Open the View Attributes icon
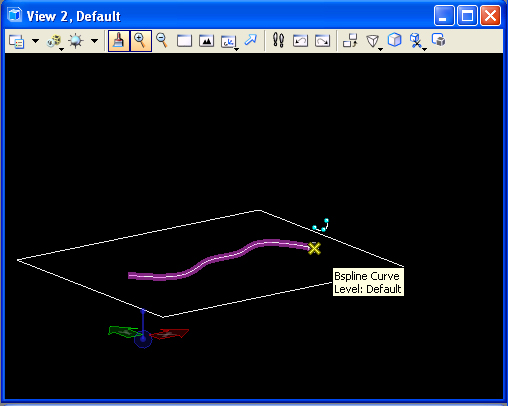Image resolution: width=508 pixels, height=406 pixels. (x=16, y=41)
